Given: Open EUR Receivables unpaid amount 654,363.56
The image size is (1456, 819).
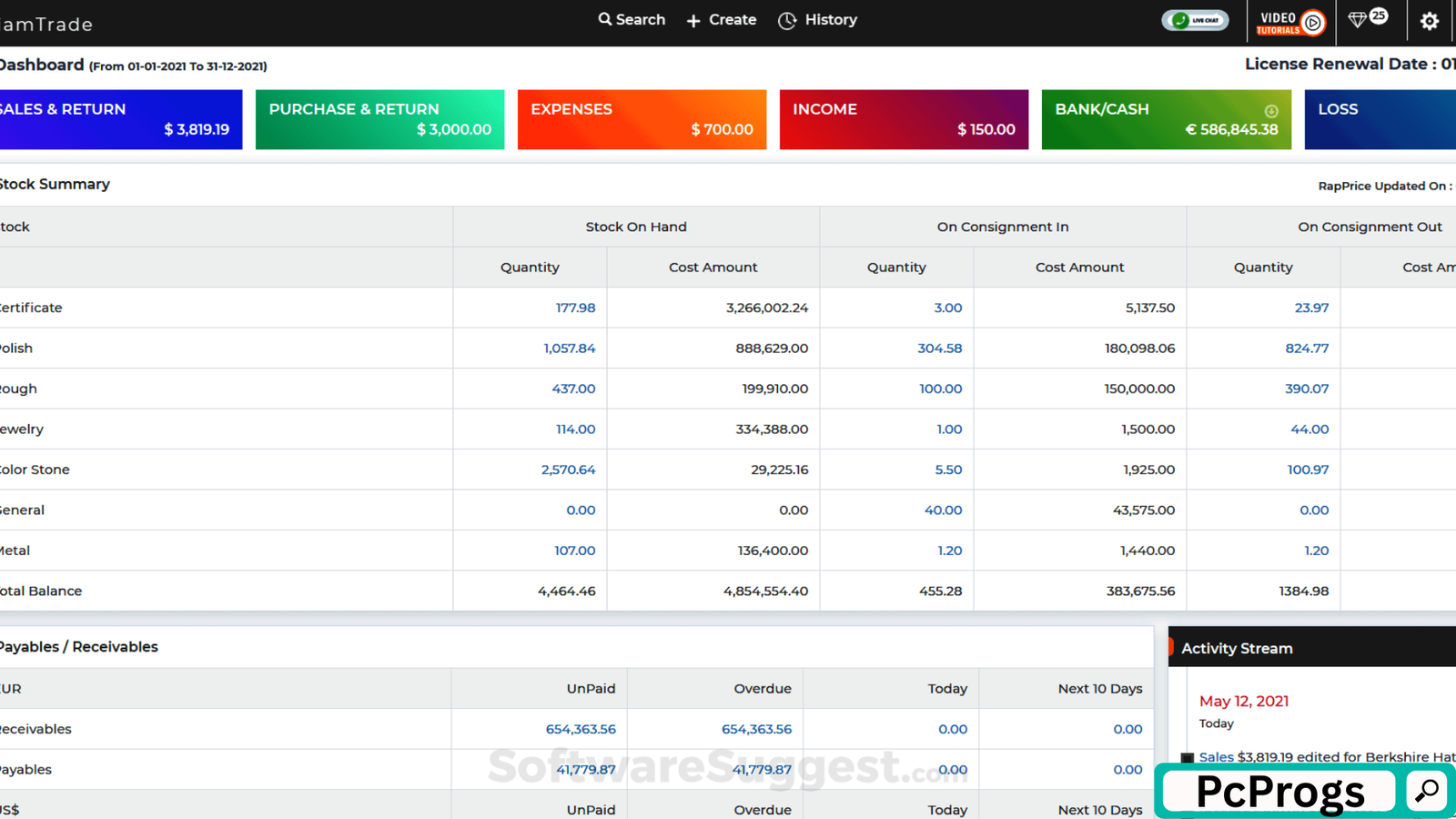Looking at the screenshot, I should 581,729.
